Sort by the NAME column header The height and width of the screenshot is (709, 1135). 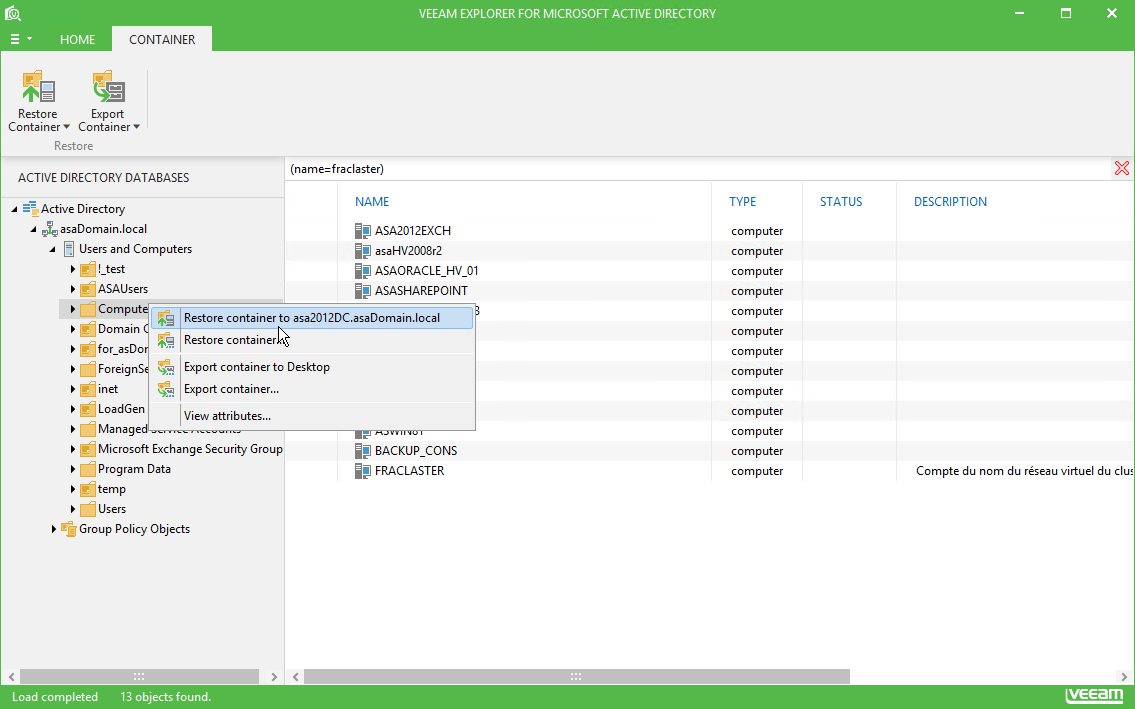coord(372,201)
